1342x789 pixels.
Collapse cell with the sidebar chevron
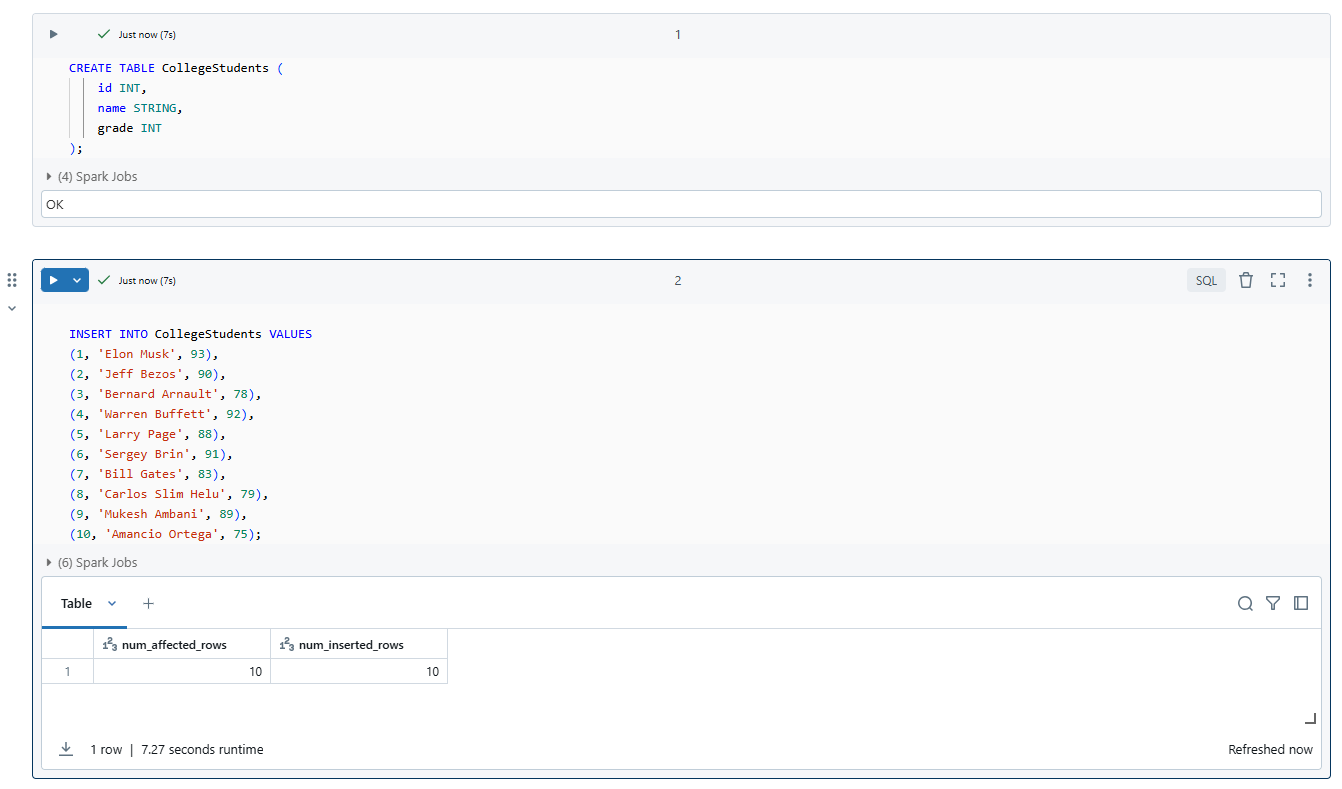tap(12, 308)
